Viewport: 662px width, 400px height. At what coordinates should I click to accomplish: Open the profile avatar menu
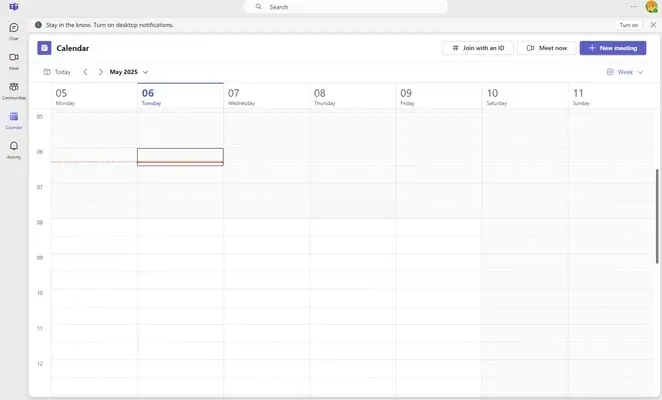[x=651, y=7]
